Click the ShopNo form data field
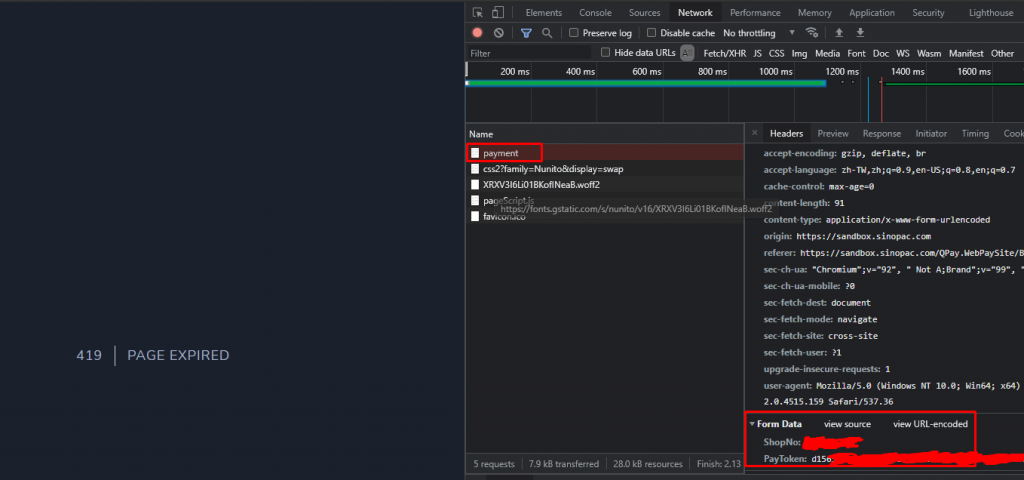1024x480 pixels. 813,443
